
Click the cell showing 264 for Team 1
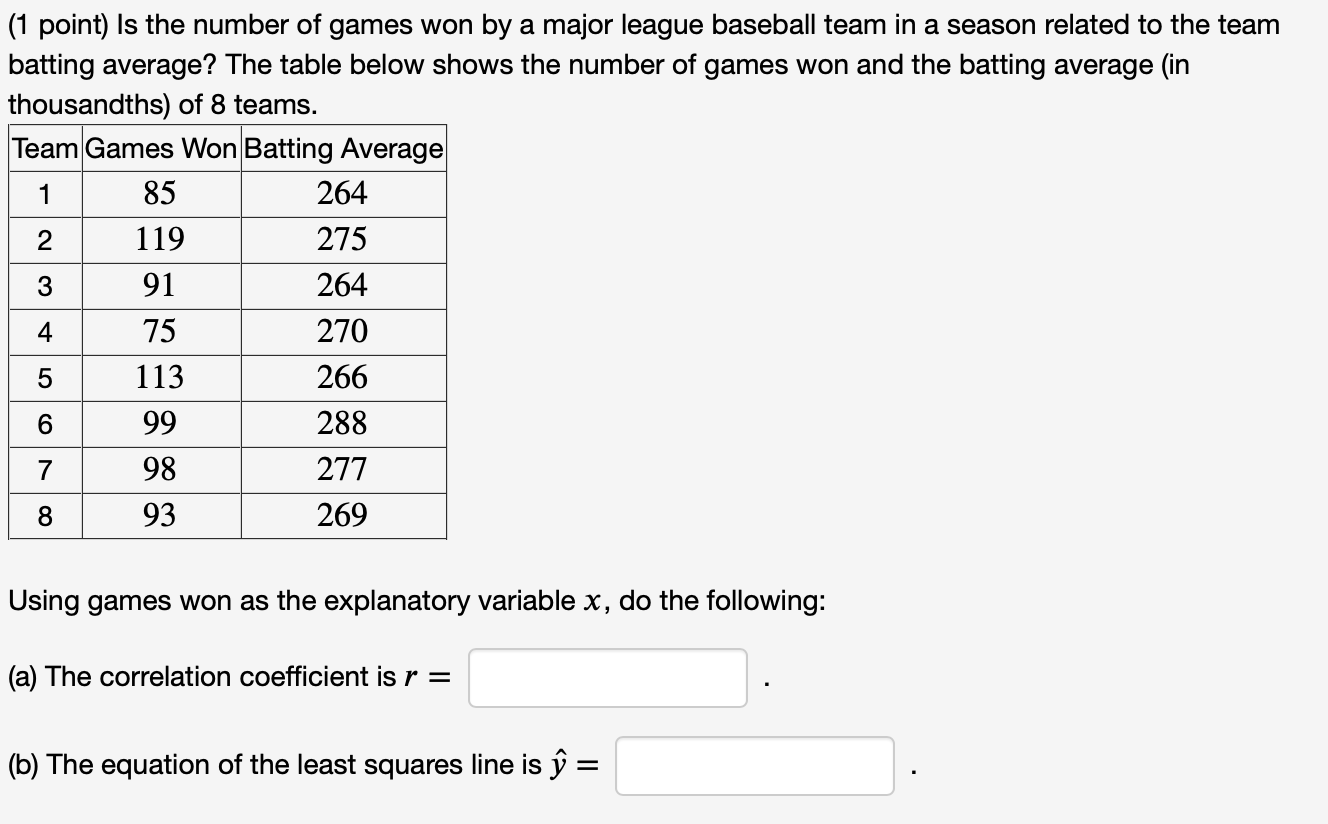[343, 194]
